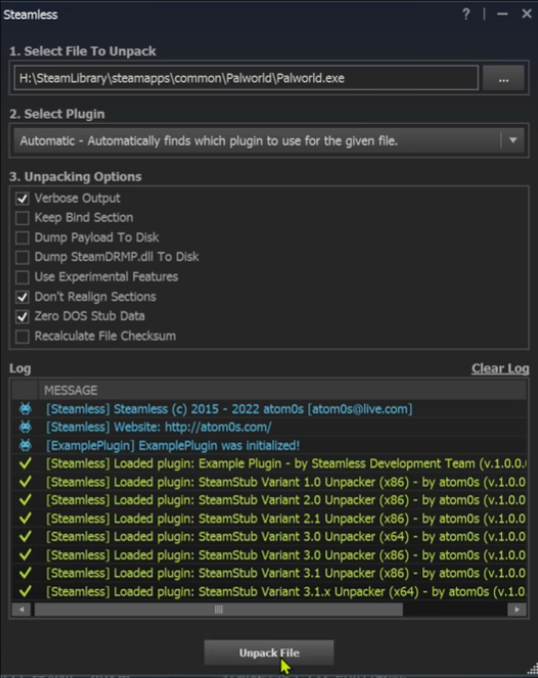Enable Use Experimental Features checkbox
This screenshot has width=538, height=678.
[x=22, y=277]
